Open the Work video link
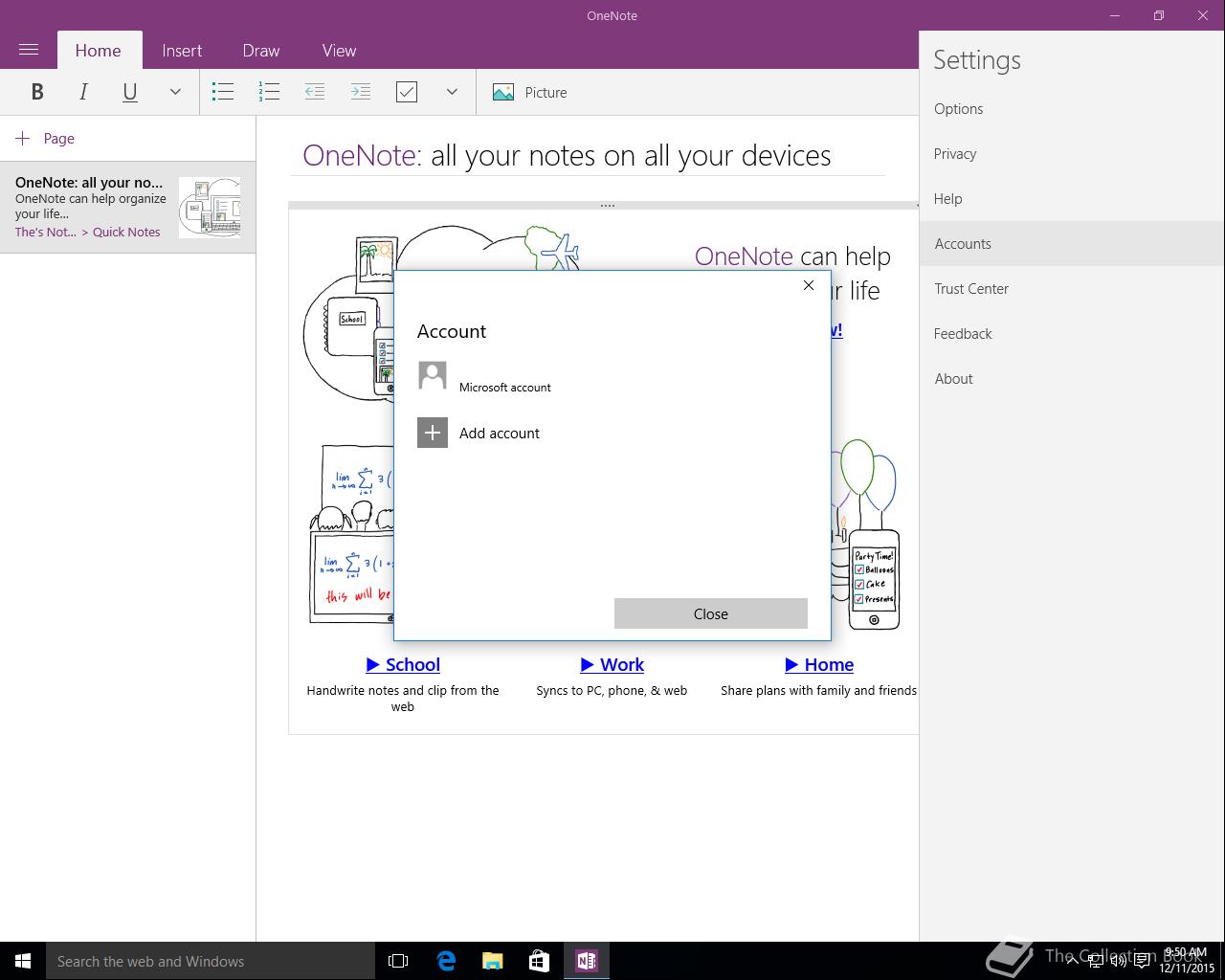The height and width of the screenshot is (980, 1225). [x=612, y=664]
